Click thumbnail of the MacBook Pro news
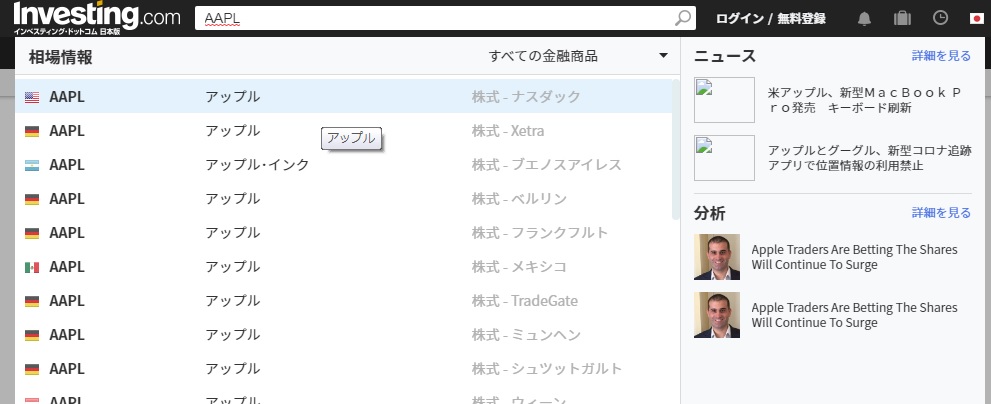This screenshot has width=991, height=404. pos(724,100)
